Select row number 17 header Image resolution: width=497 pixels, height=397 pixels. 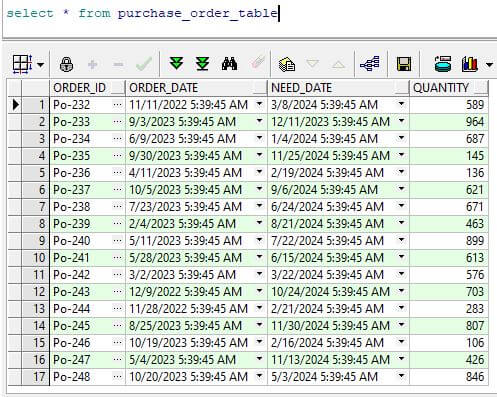coord(36,377)
